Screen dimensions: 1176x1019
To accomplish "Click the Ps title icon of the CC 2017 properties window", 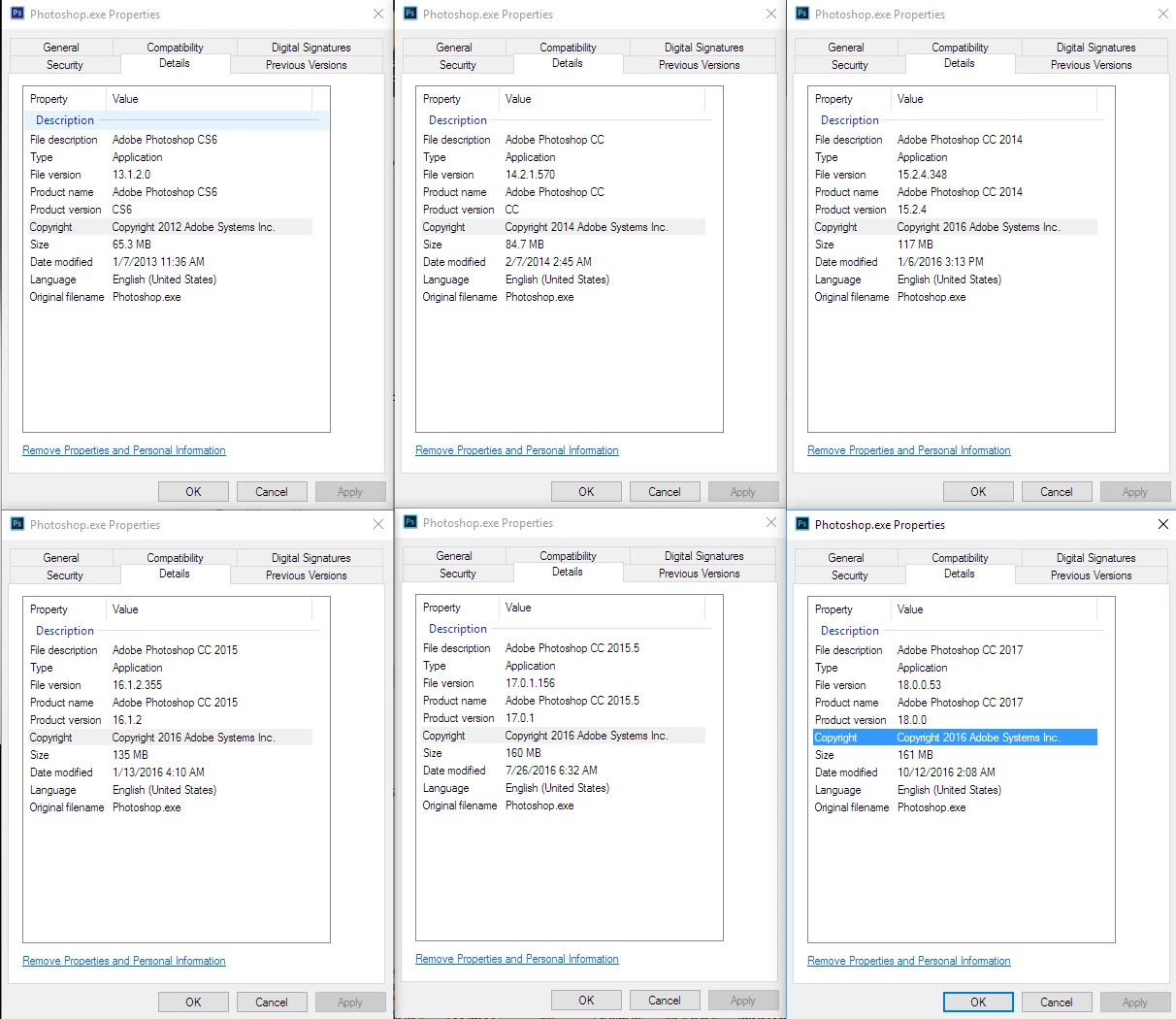I will pos(802,524).
